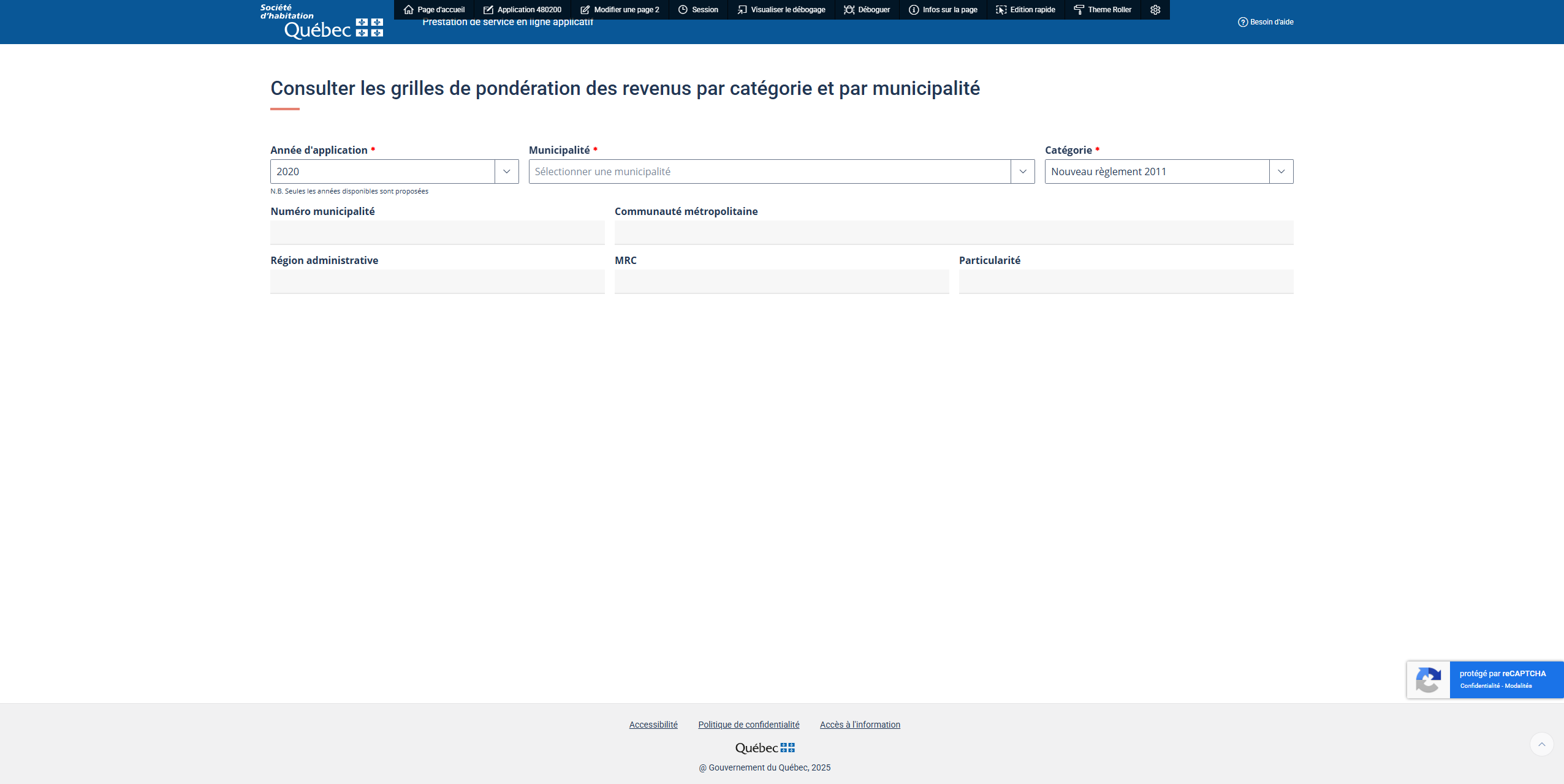This screenshot has width=1564, height=784.
Task: Click the scroll-to-top arrow button
Action: tap(1541, 744)
